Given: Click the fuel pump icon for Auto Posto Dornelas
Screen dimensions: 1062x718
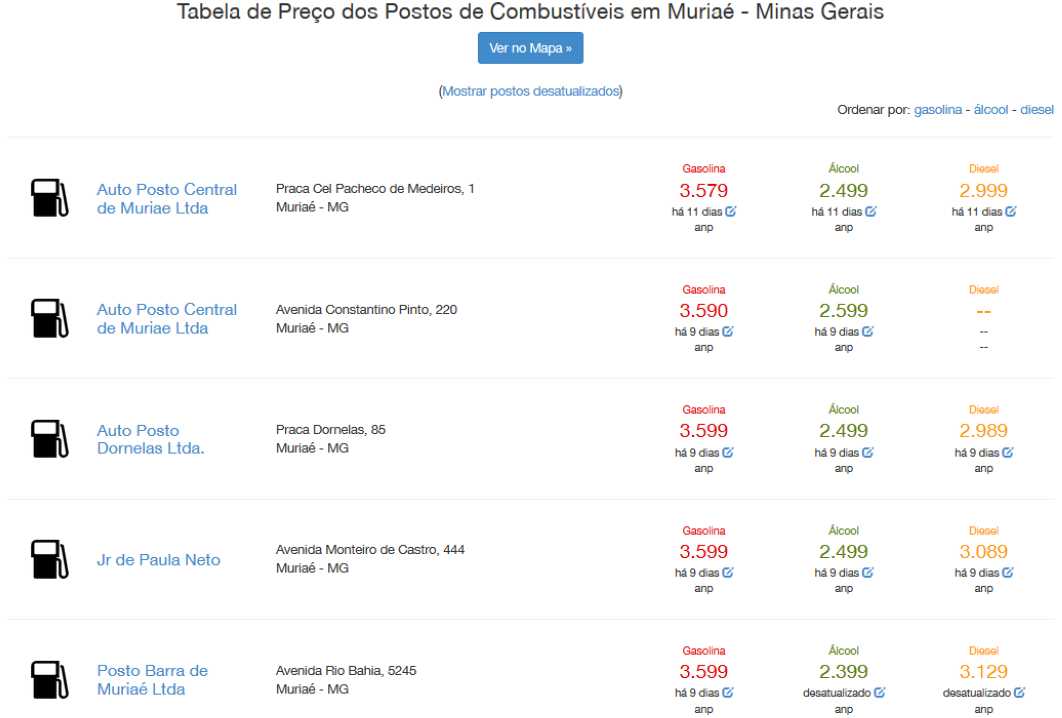Looking at the screenshot, I should (x=49, y=439).
